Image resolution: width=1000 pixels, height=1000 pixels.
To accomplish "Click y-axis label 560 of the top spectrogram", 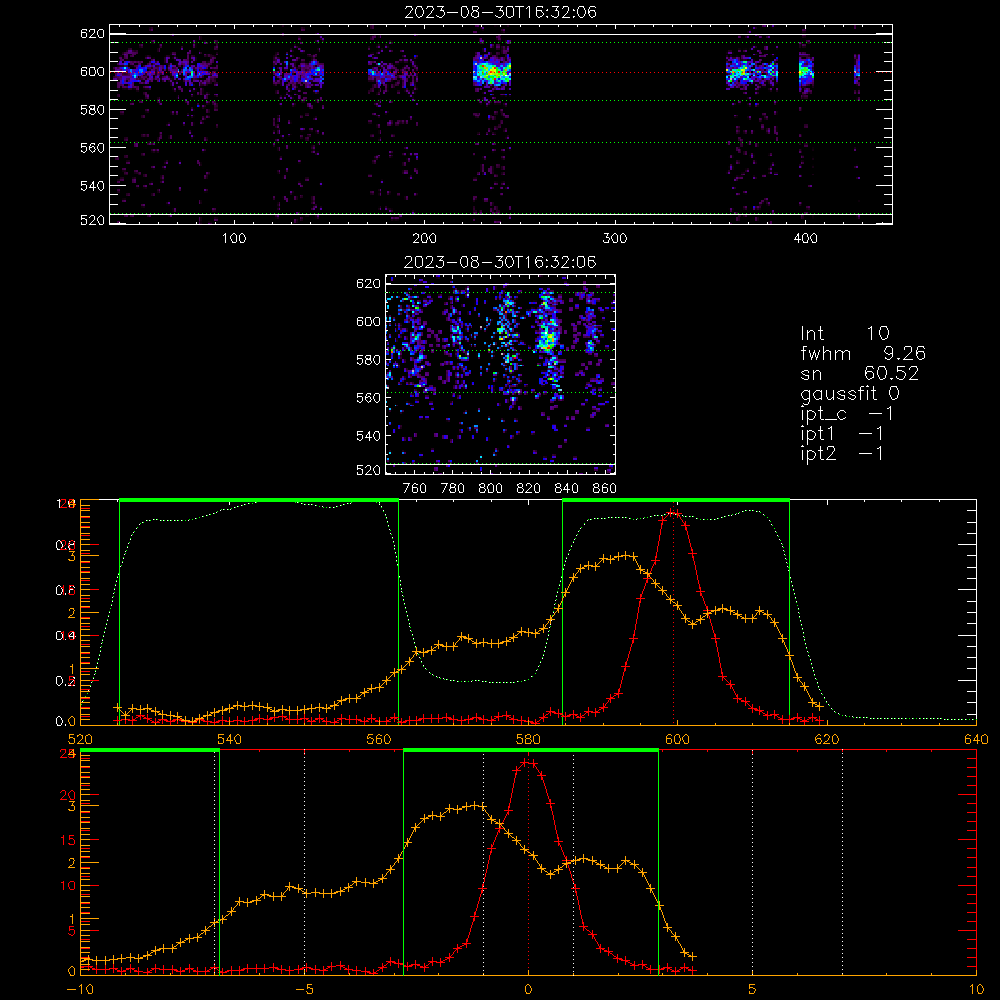I will coord(92,148).
